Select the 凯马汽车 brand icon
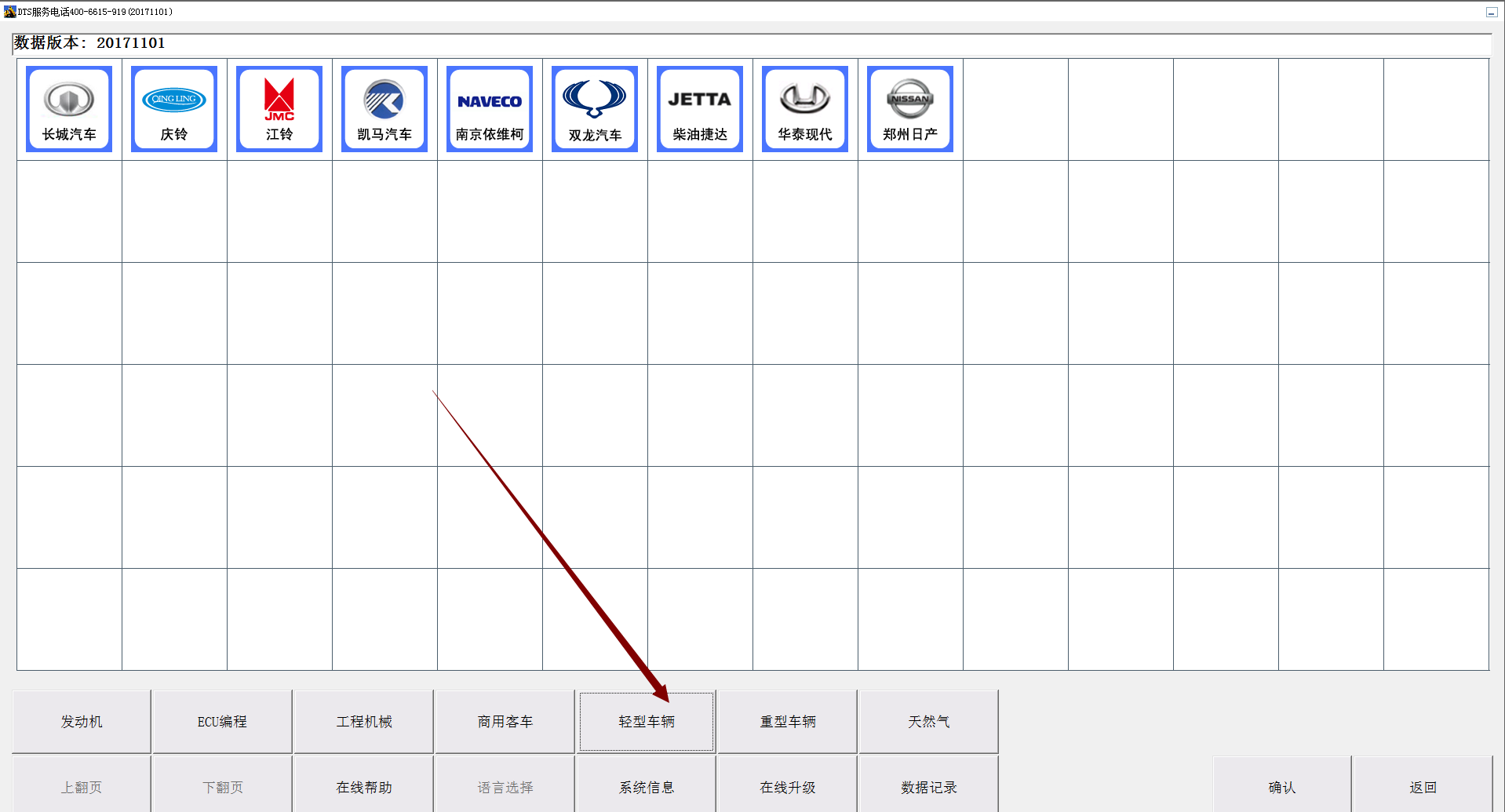 click(x=384, y=109)
